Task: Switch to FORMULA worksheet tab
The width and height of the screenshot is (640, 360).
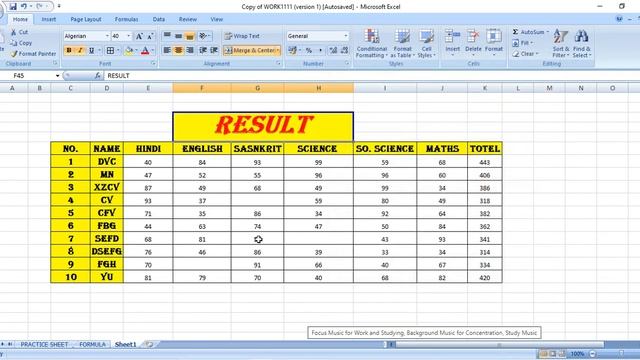Action: (x=92, y=344)
